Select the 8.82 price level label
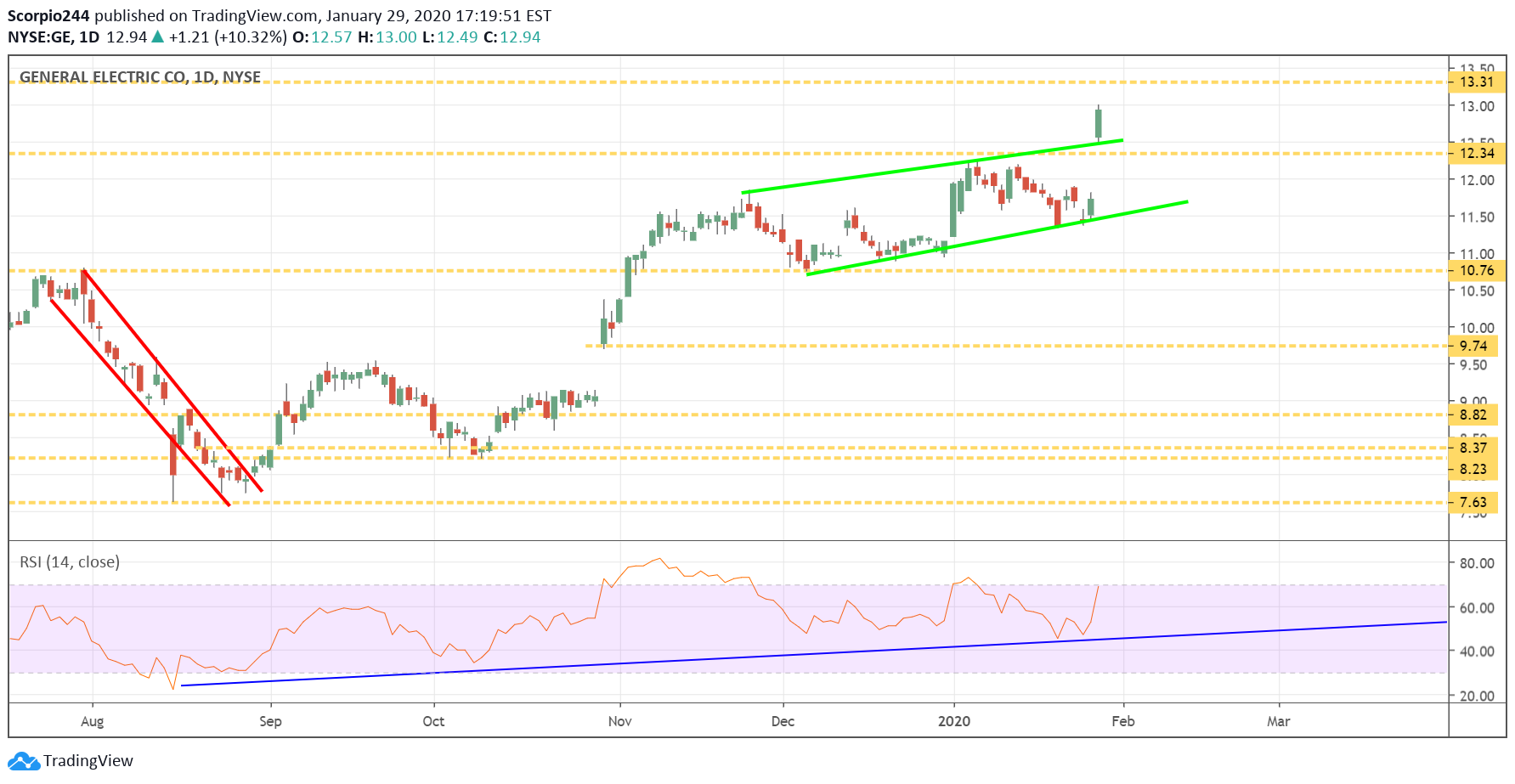The width and height of the screenshot is (1515, 784). pyautogui.click(x=1473, y=415)
